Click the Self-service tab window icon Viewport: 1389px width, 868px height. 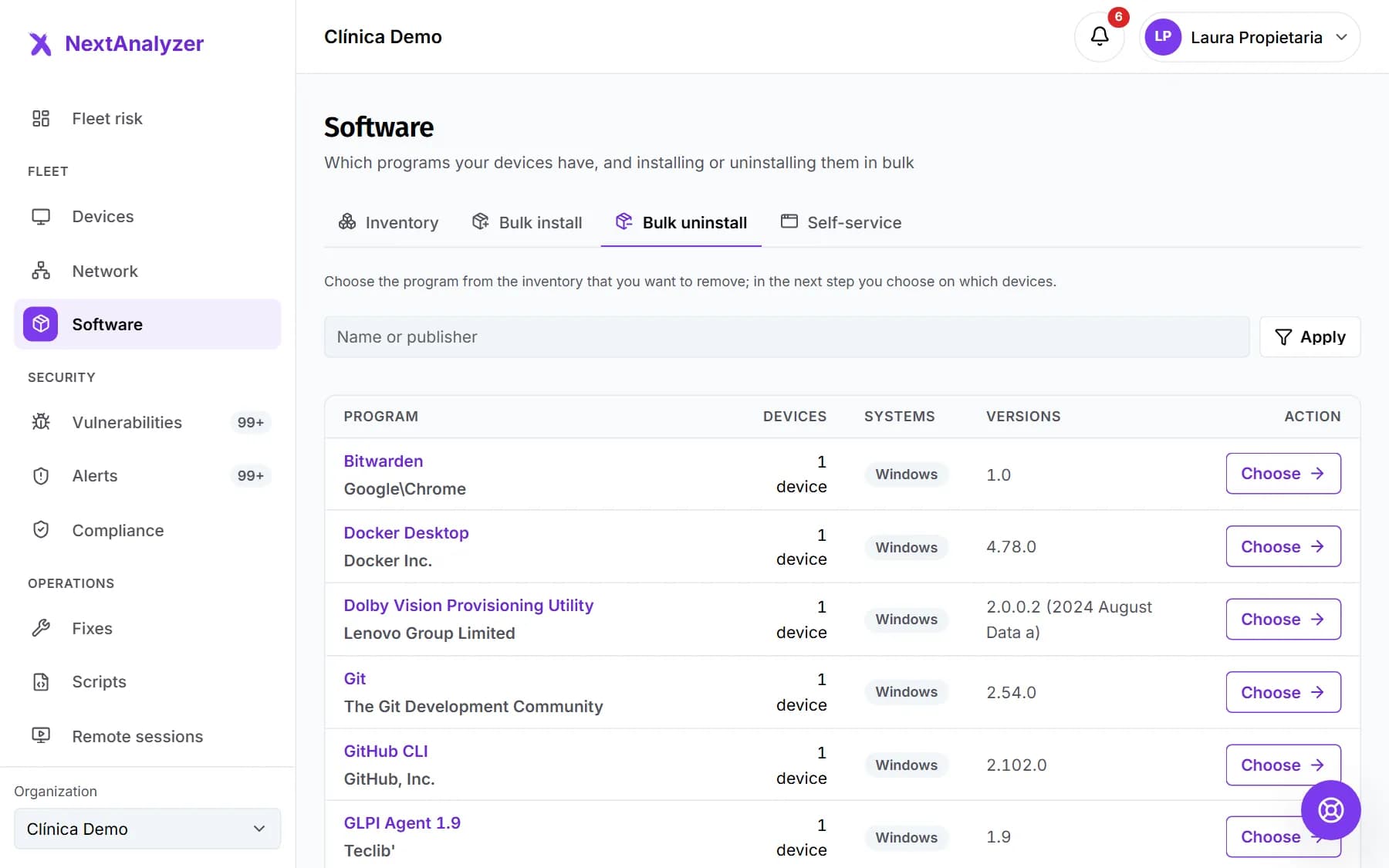pyautogui.click(x=789, y=221)
